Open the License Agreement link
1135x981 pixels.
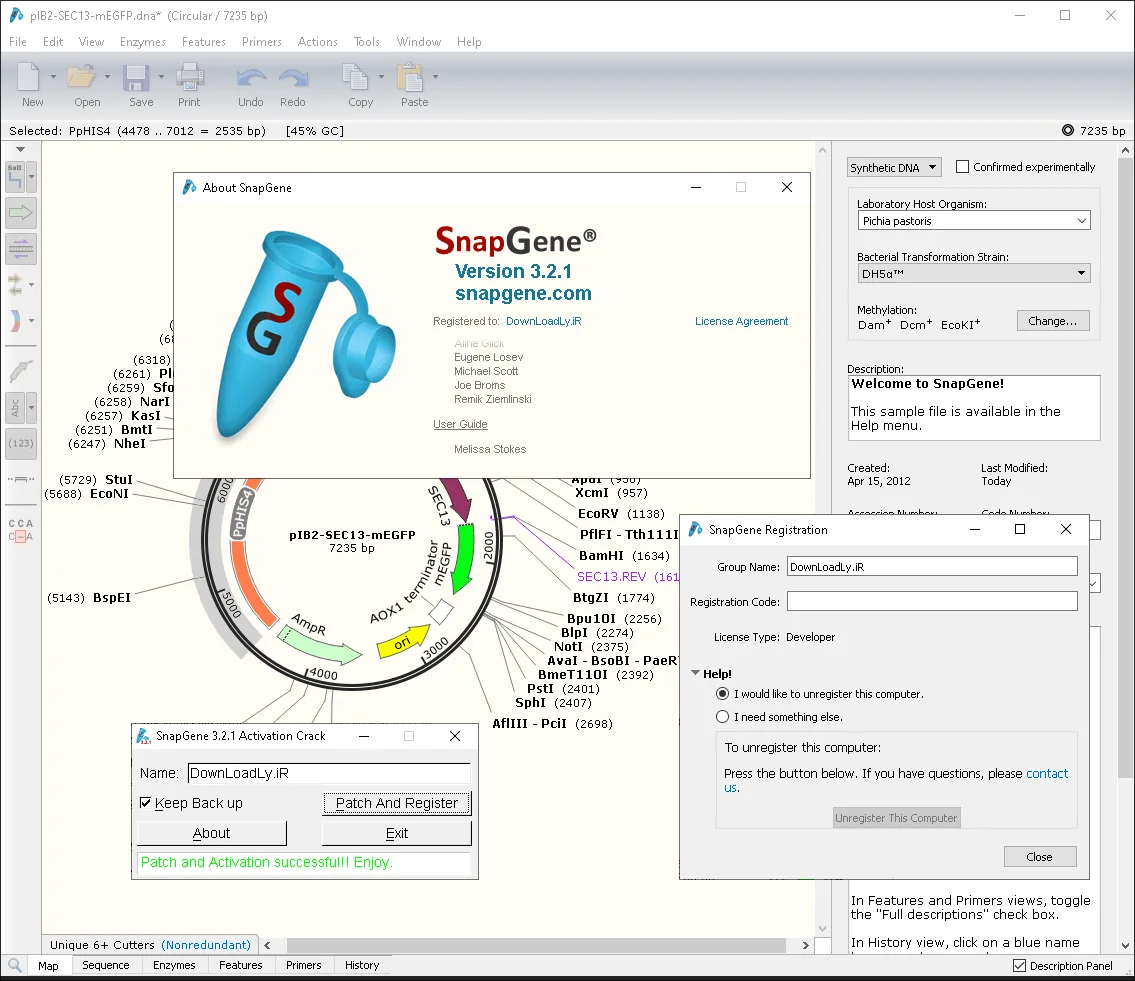[741, 321]
